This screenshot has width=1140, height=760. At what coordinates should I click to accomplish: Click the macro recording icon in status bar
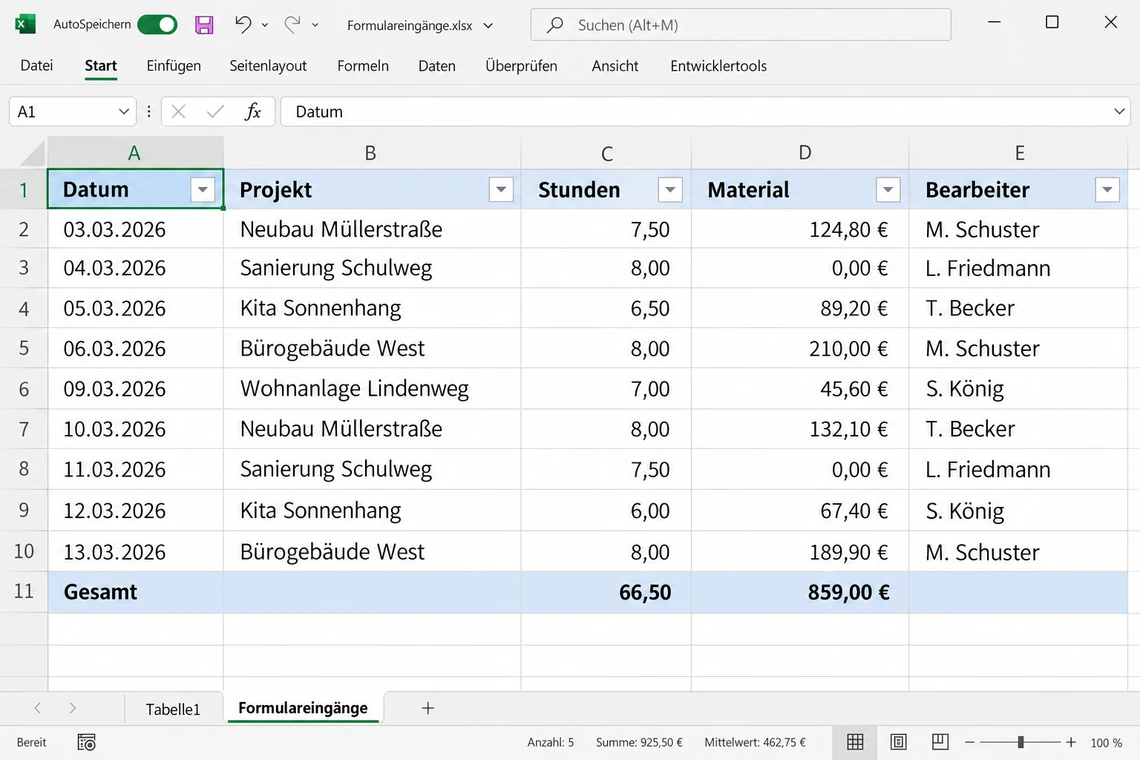tap(87, 743)
